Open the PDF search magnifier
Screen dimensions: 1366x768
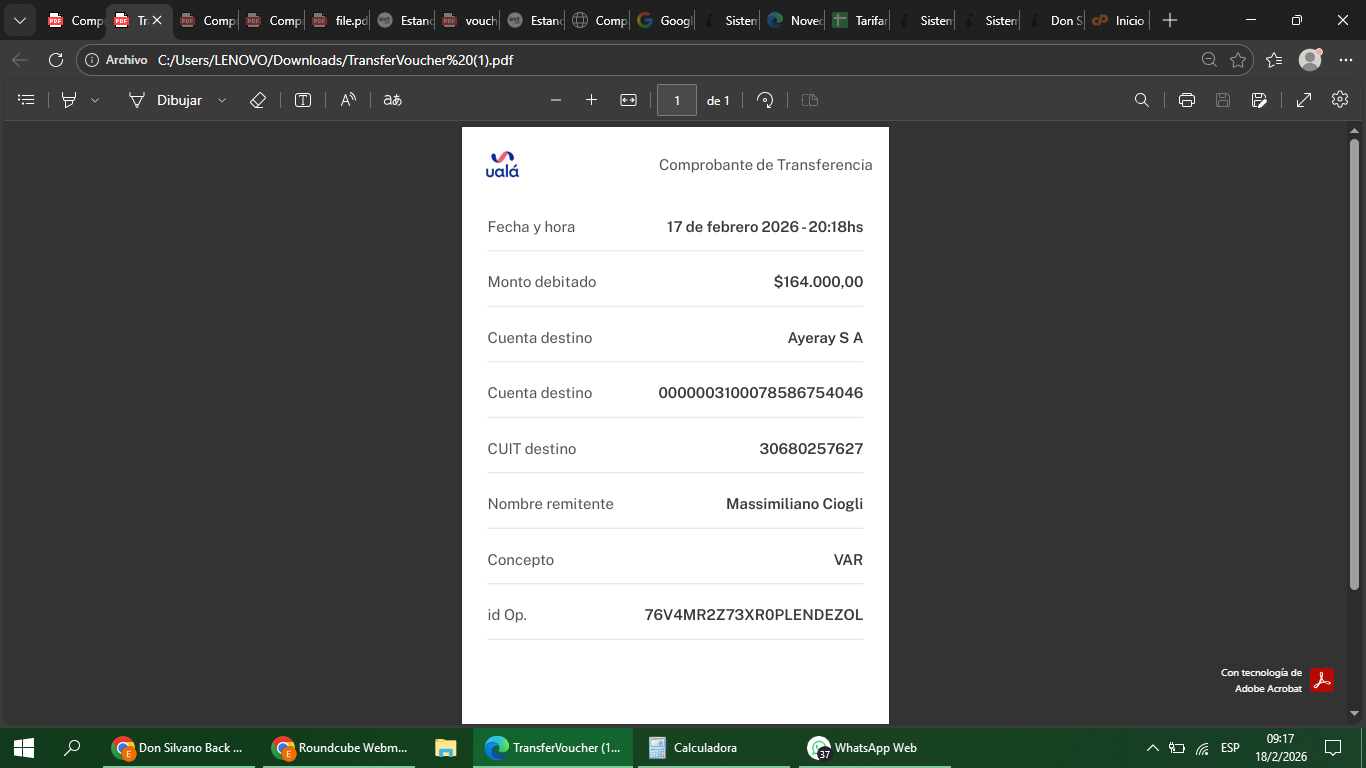(1141, 100)
